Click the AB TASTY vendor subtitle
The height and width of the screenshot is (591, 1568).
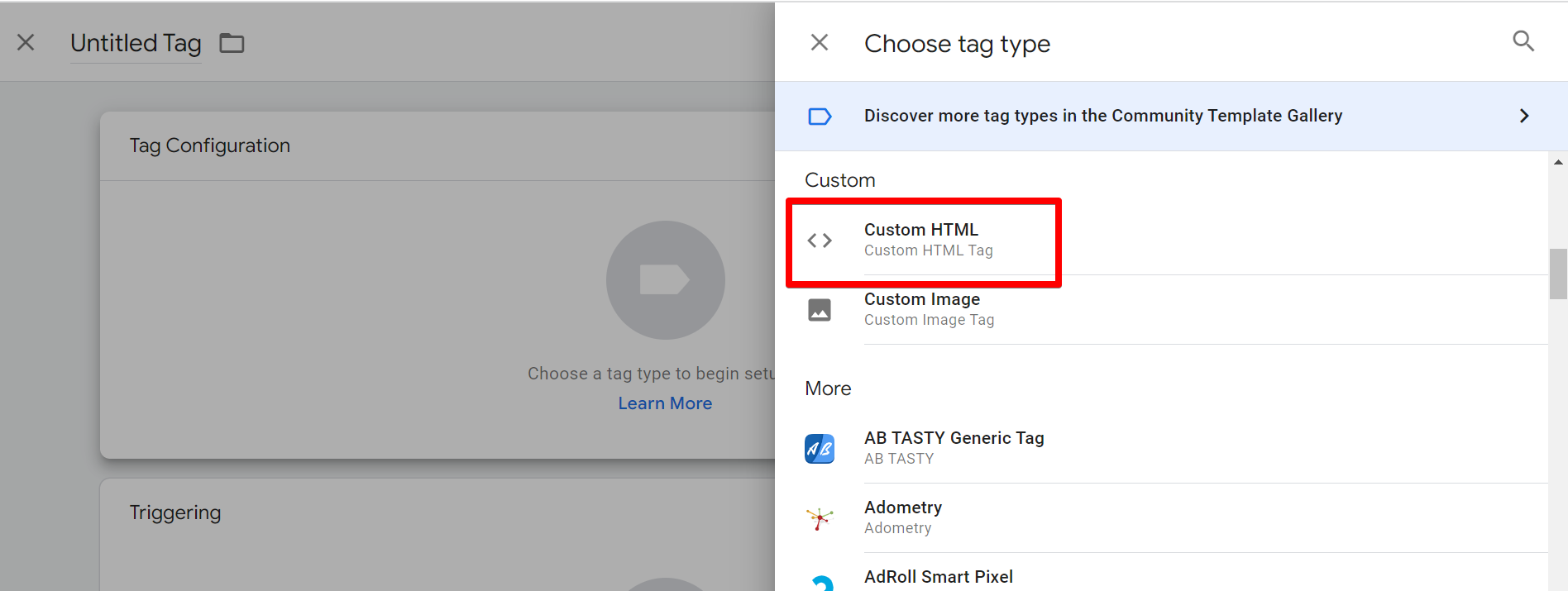(x=899, y=459)
